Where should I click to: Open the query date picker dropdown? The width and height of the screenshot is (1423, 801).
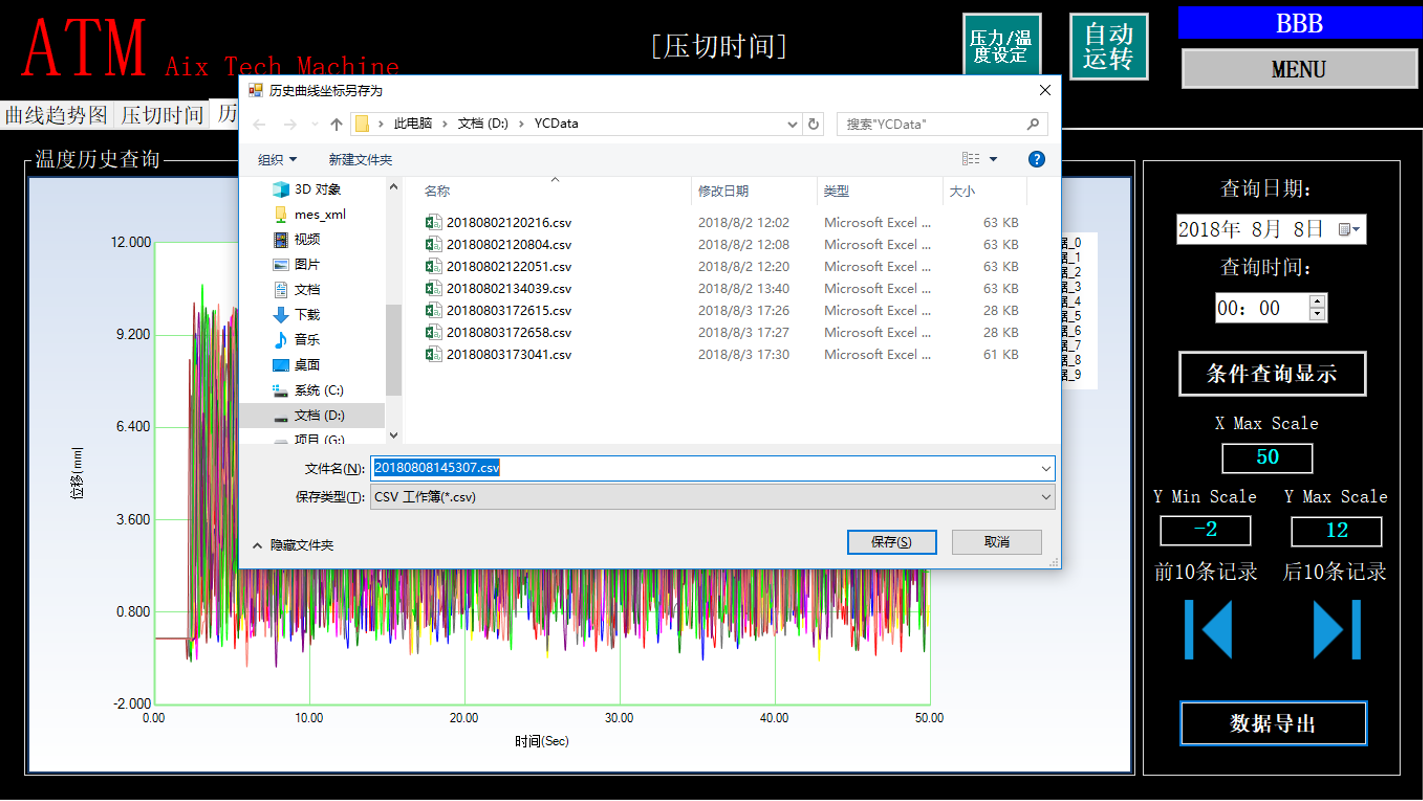pyautogui.click(x=1351, y=230)
